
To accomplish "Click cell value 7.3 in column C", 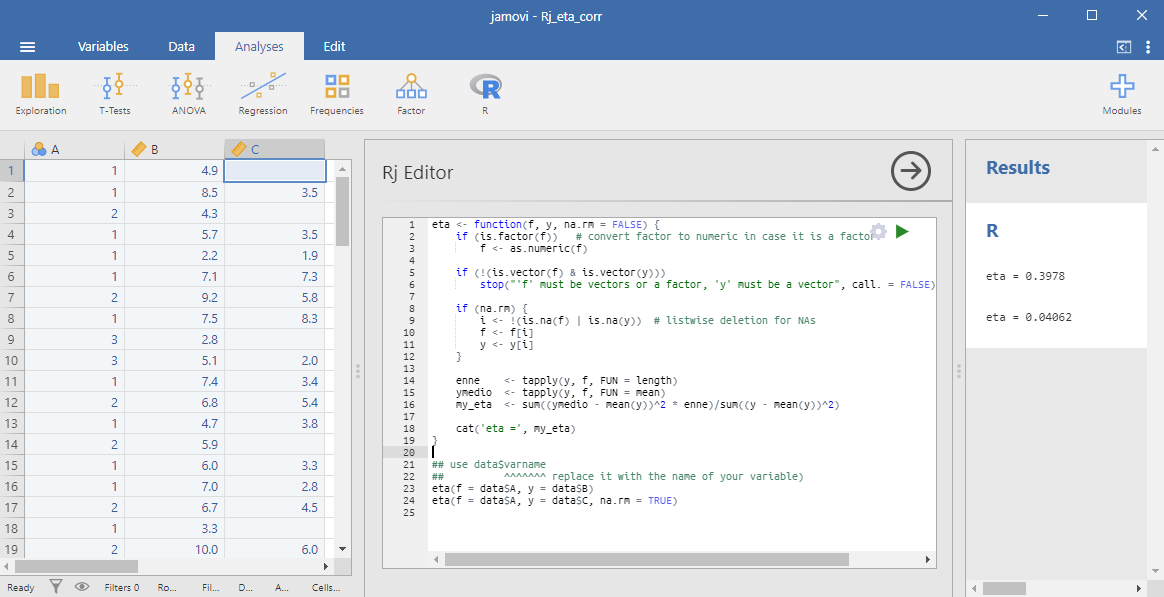I will (274, 276).
